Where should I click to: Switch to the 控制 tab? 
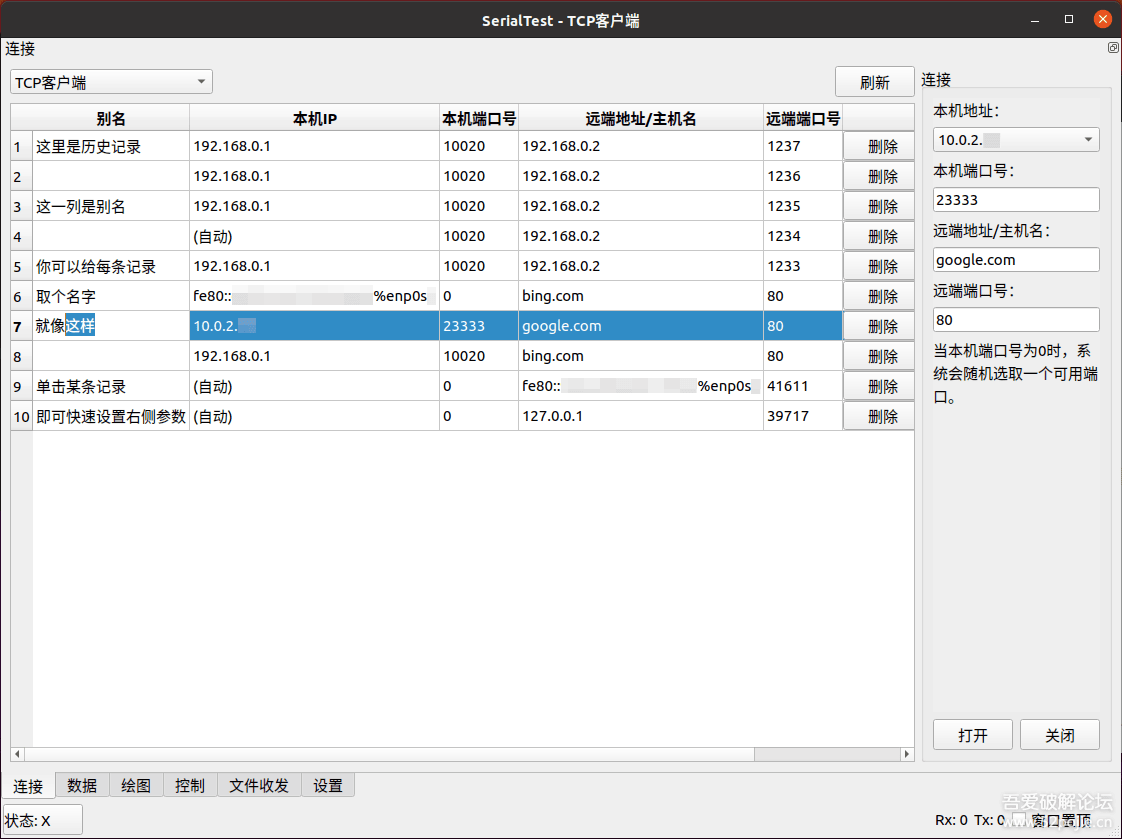pos(190,785)
